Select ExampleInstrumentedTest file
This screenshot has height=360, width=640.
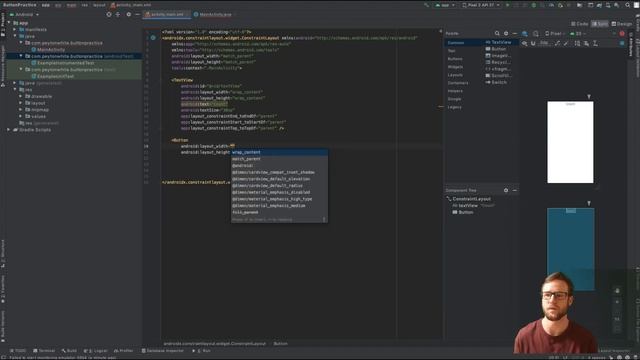(x=63, y=63)
